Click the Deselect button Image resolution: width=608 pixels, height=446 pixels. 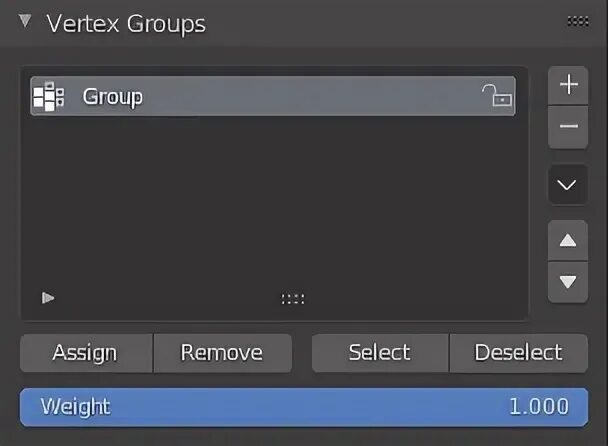[519, 353]
